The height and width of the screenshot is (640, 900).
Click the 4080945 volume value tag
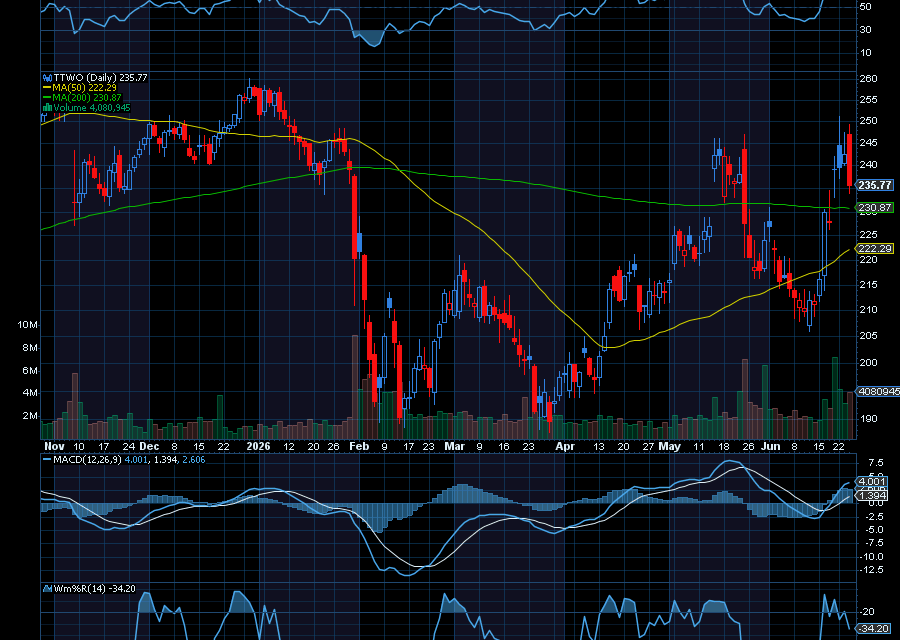pos(878,391)
